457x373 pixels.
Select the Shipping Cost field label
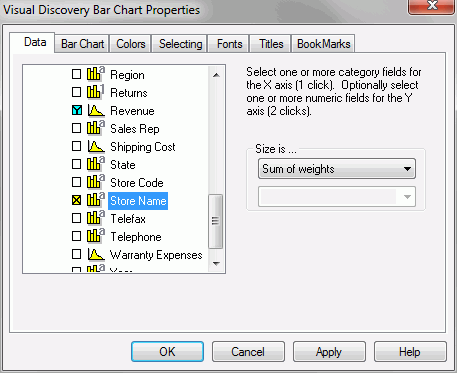click(143, 147)
